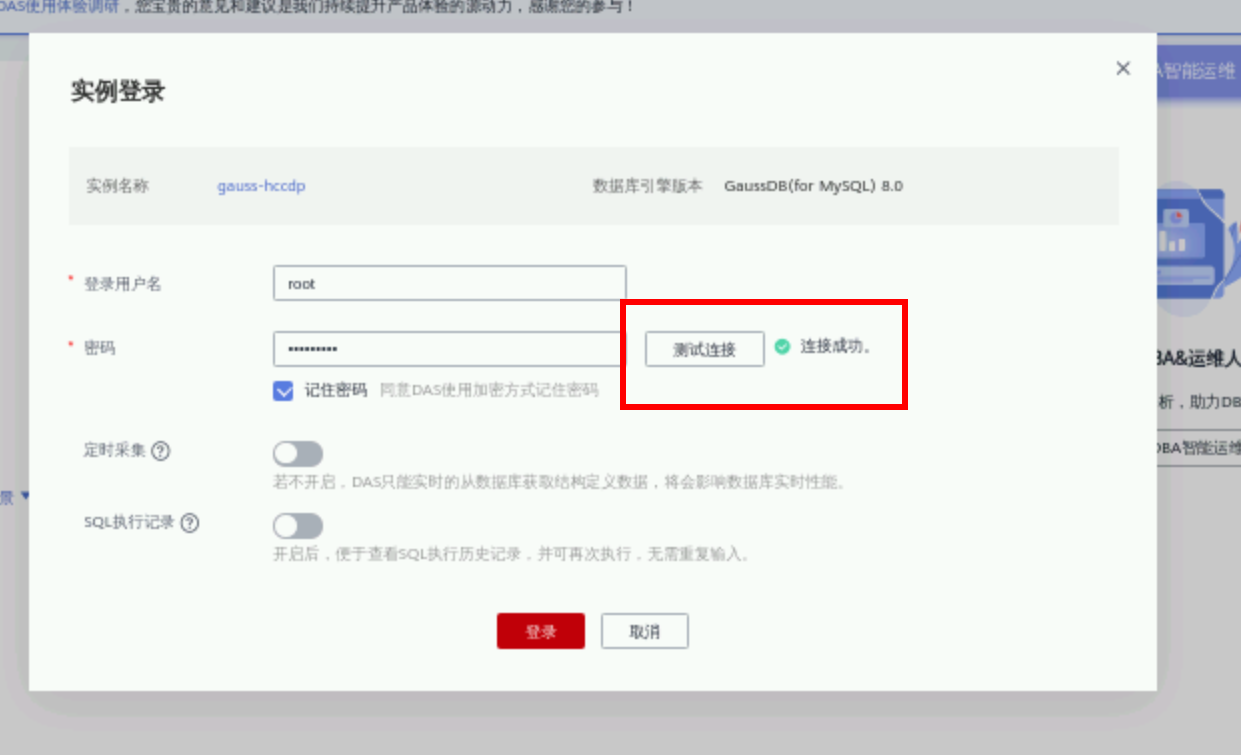The image size is (1241, 755).
Task: Click green success icon beside 连接成功
Action: tap(782, 347)
